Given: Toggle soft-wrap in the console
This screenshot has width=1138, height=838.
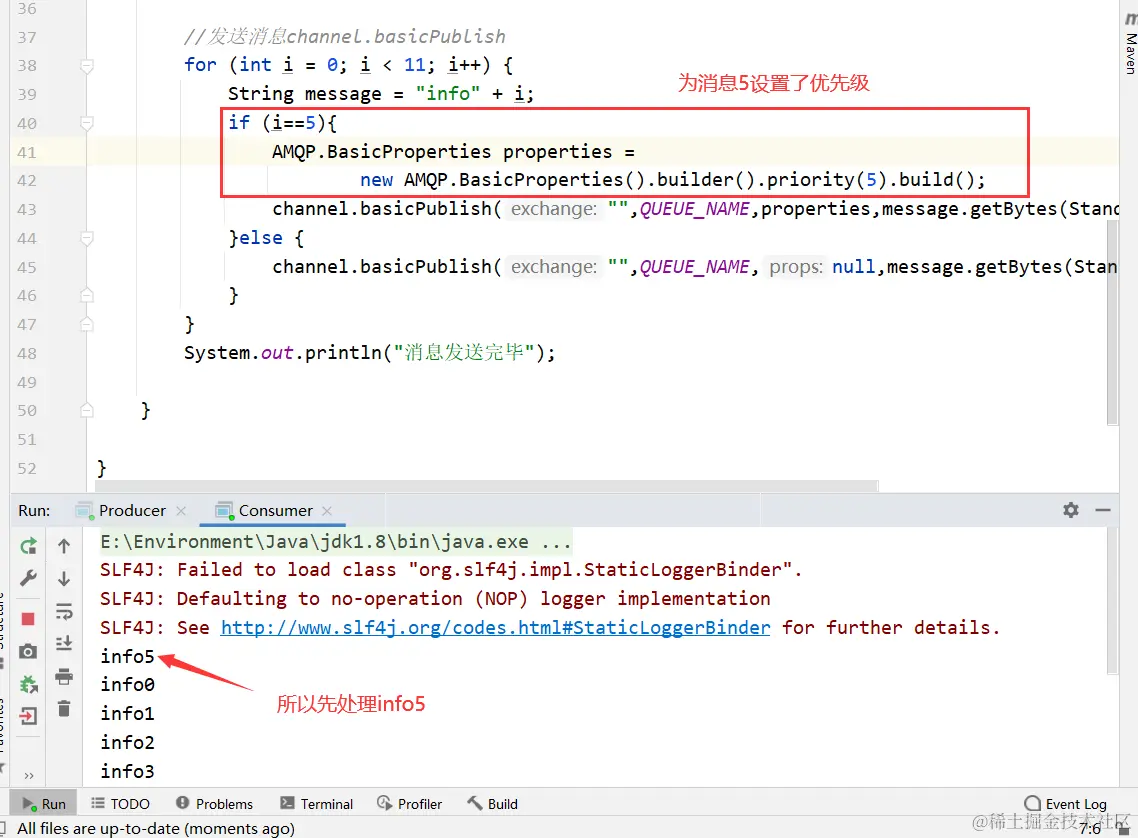Looking at the screenshot, I should click(64, 612).
